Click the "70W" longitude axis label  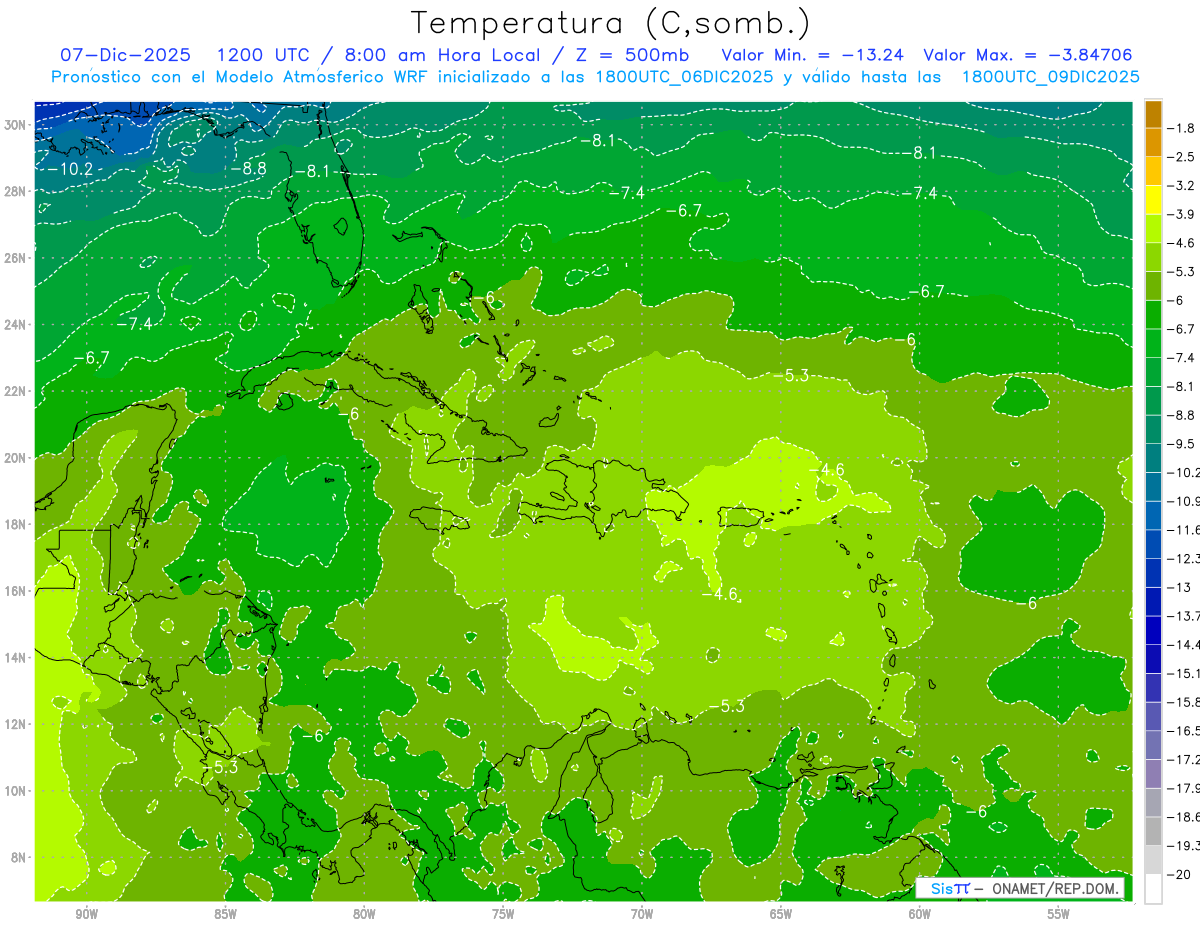coord(642,915)
